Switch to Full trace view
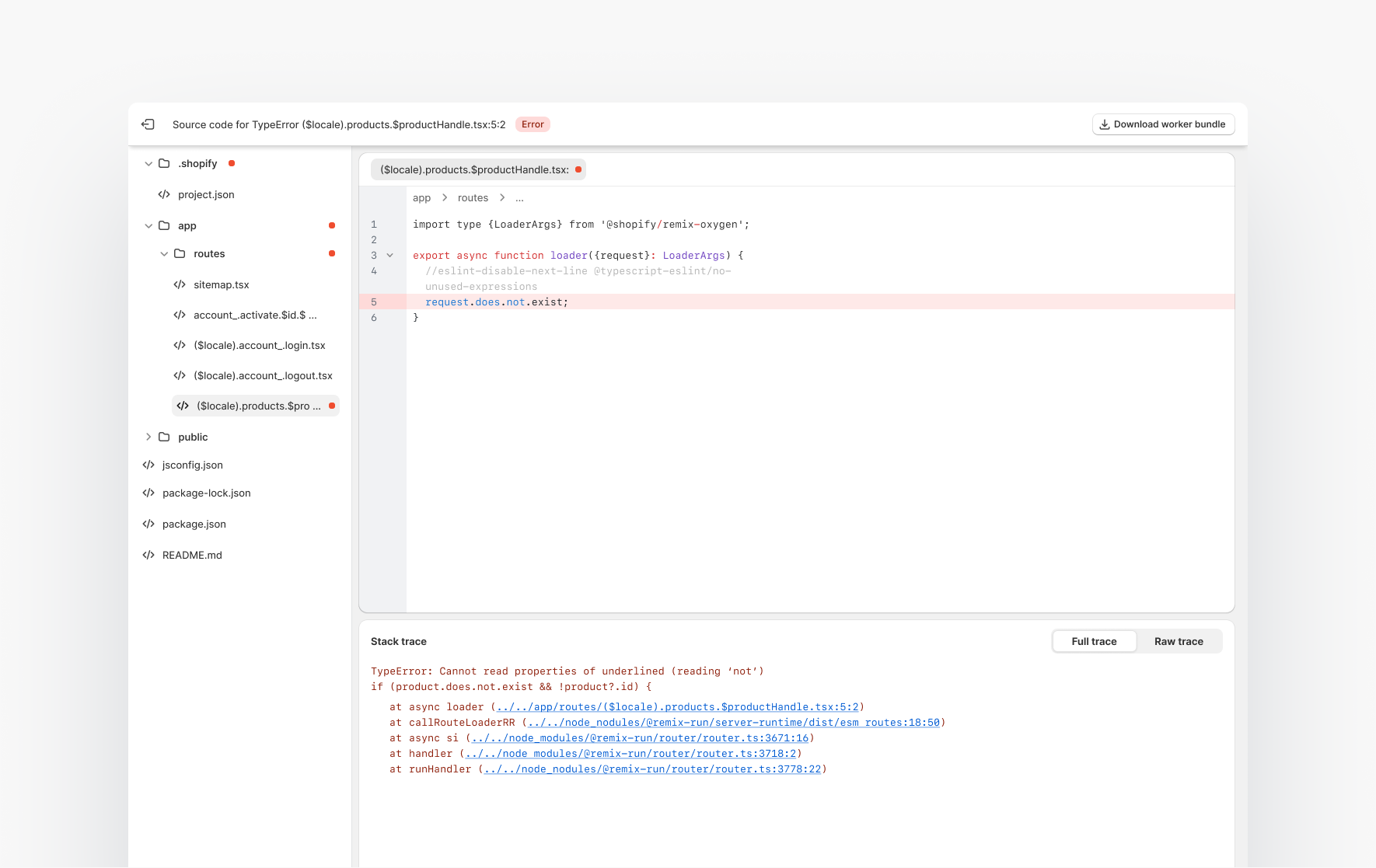 pos(1094,641)
